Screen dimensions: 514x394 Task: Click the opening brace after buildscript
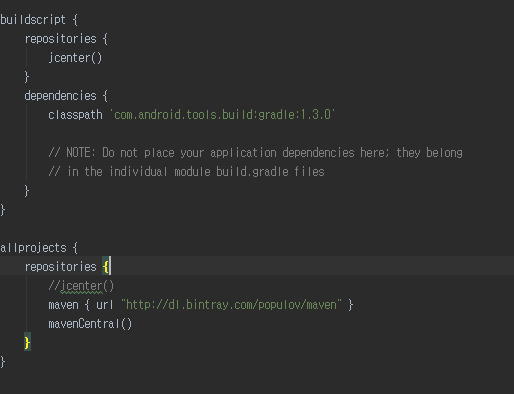pos(75,20)
